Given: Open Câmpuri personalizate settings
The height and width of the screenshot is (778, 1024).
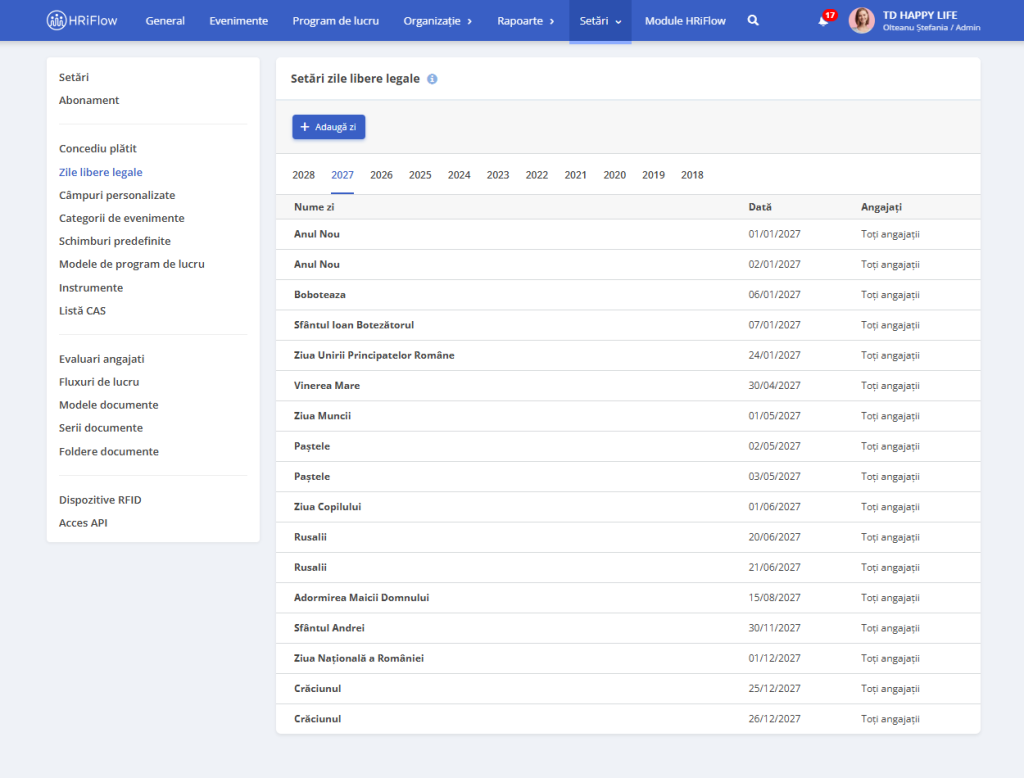Looking at the screenshot, I should (117, 195).
